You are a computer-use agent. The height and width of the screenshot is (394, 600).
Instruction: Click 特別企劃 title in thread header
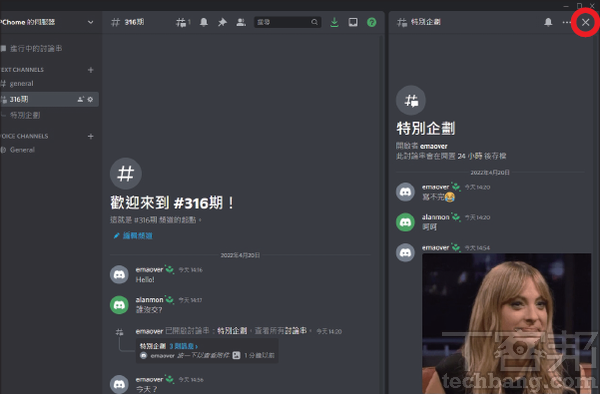(x=426, y=22)
